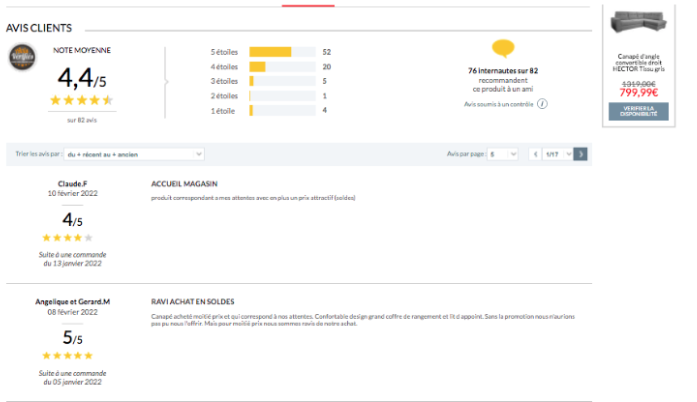Click the review title RAVI ACHAT EN SOLDES
Screen dimensions: 697x402
192,302
